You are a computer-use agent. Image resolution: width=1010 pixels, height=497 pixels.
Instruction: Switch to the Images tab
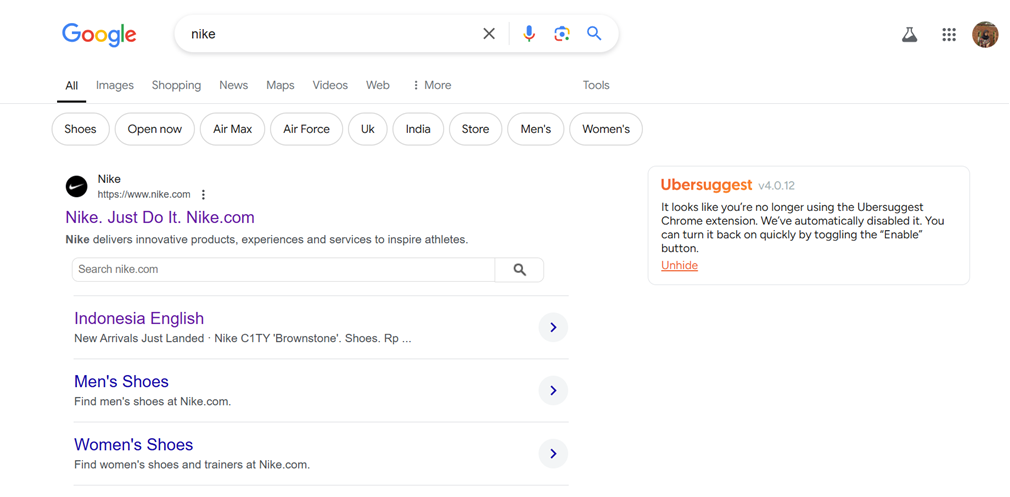[x=115, y=85]
